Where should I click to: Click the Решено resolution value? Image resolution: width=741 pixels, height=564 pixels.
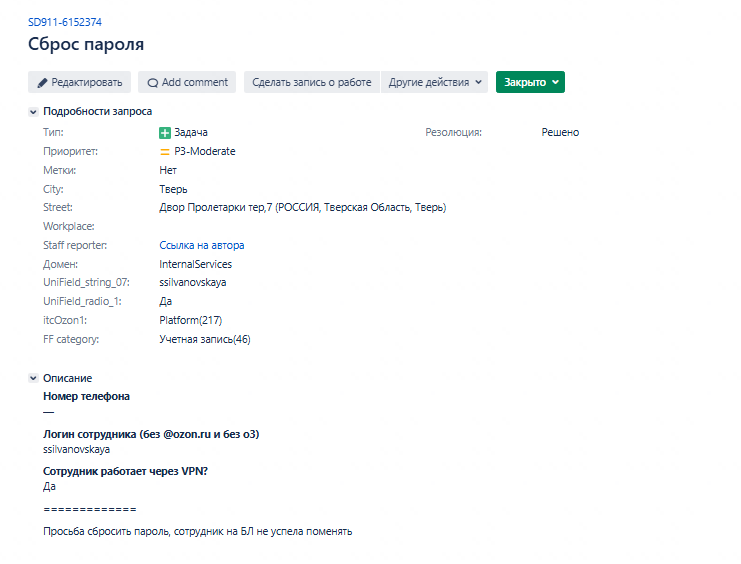click(x=560, y=132)
